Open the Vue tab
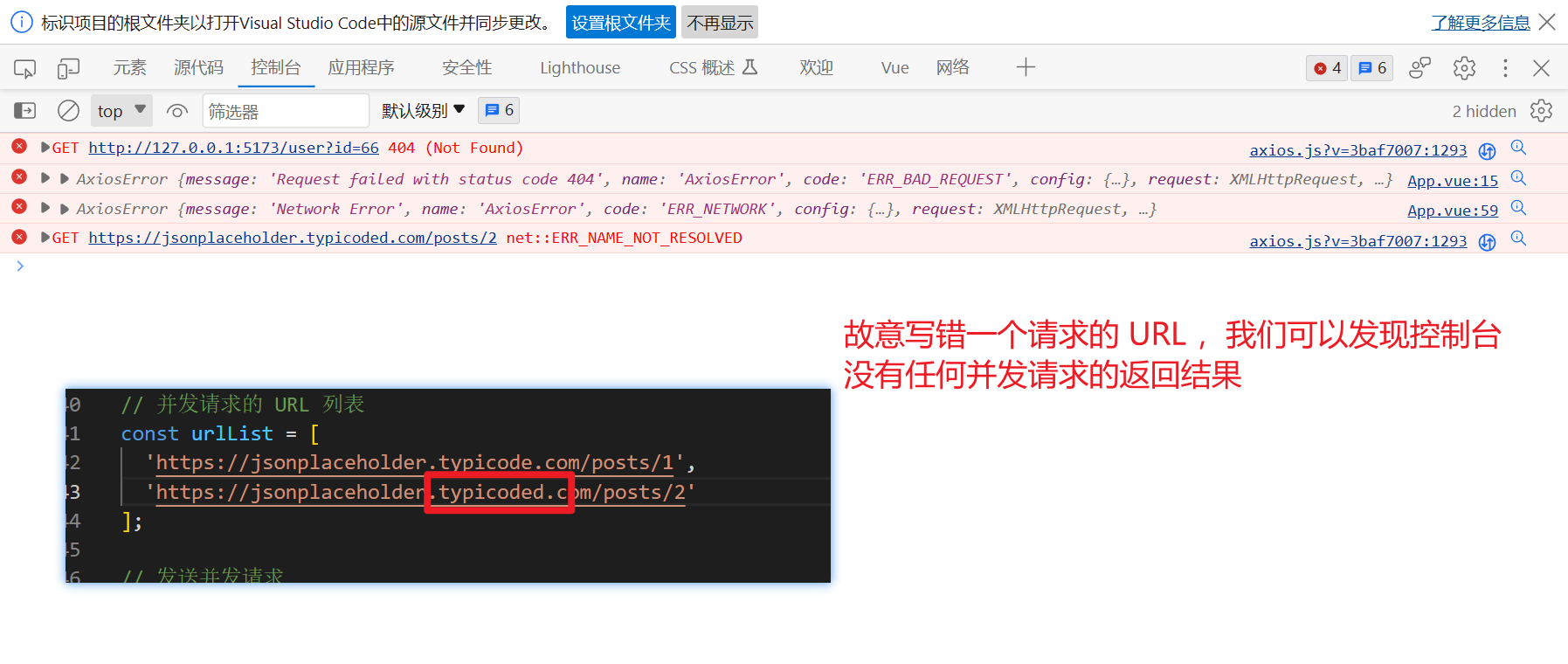 coord(895,68)
